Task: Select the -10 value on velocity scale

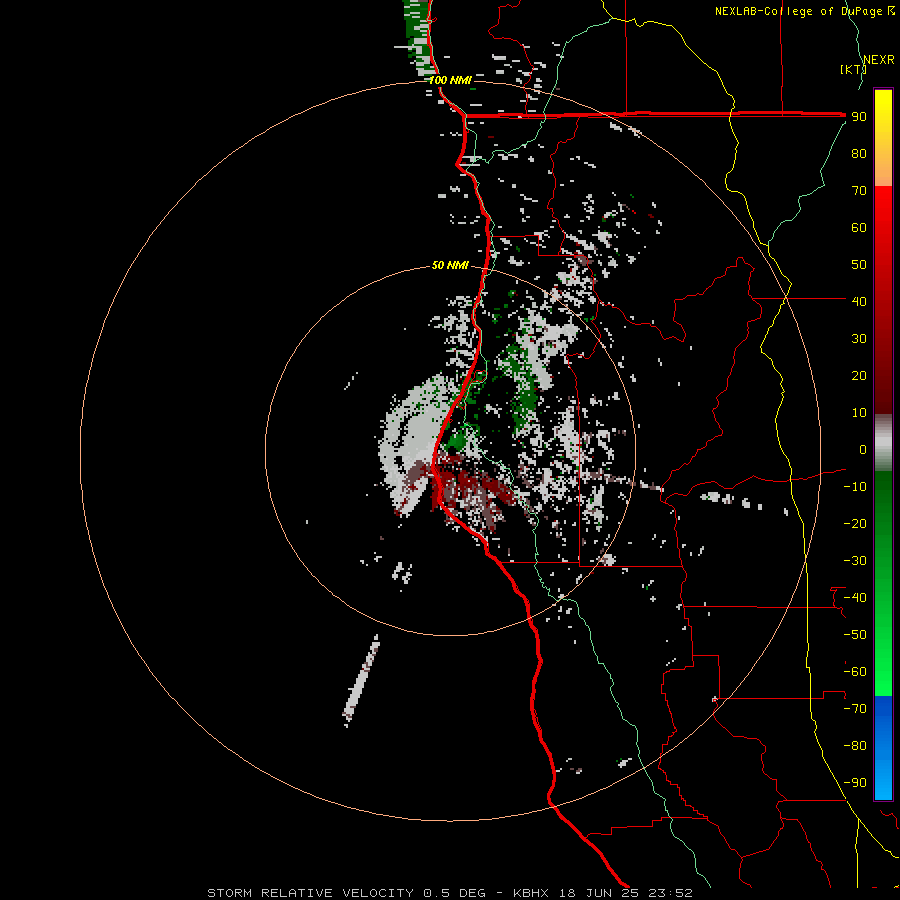Action: coord(855,487)
